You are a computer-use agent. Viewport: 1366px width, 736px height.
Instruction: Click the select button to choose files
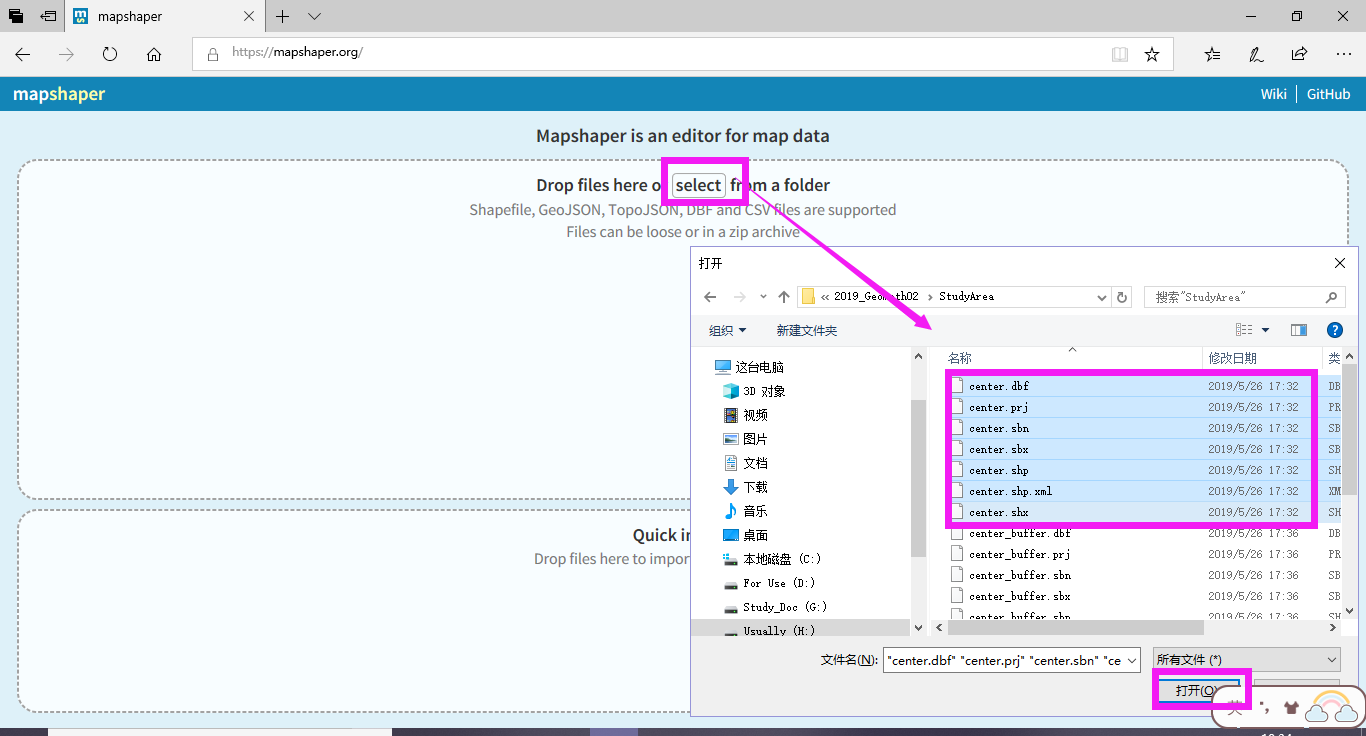pos(700,184)
